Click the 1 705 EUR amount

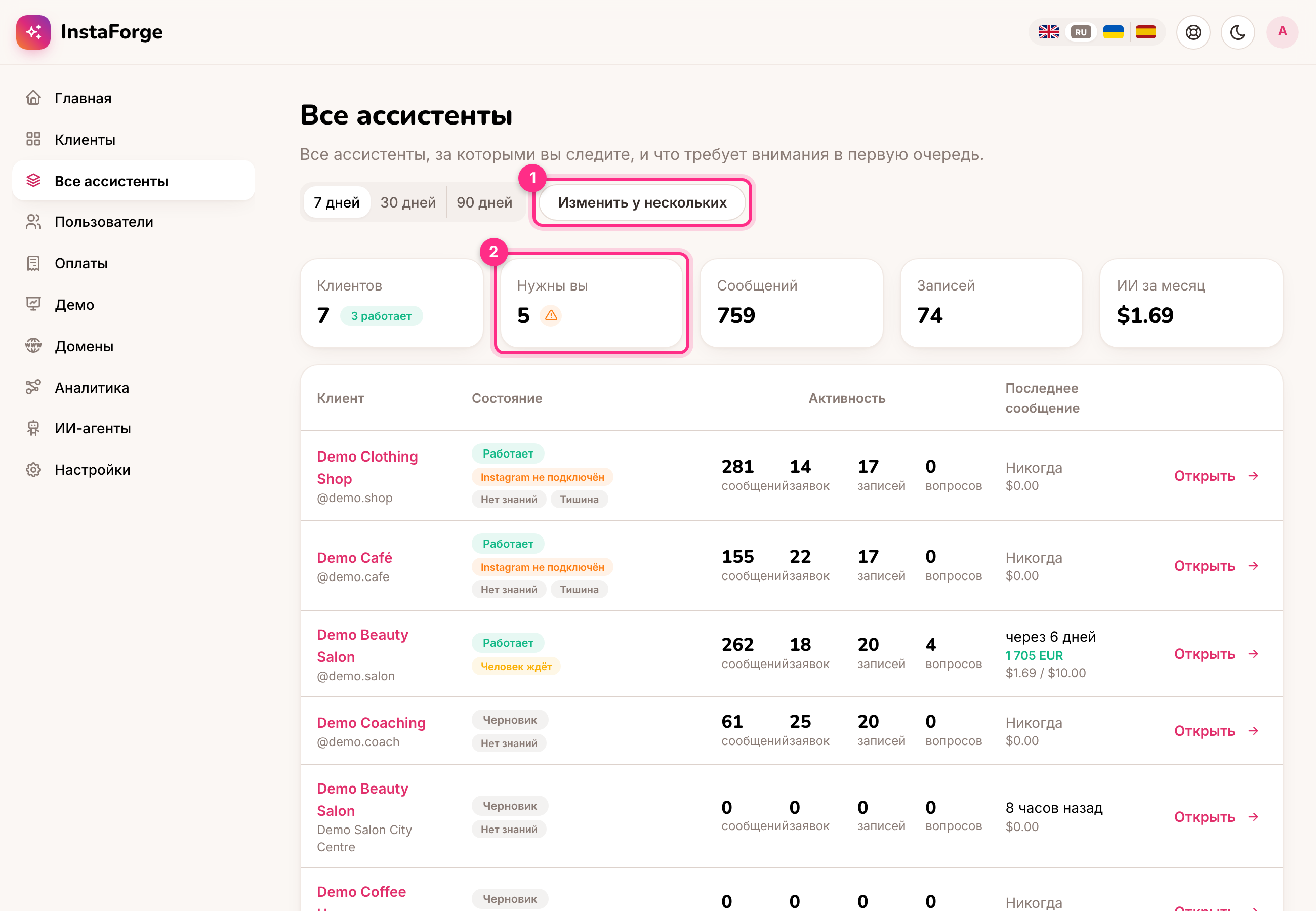(1034, 655)
